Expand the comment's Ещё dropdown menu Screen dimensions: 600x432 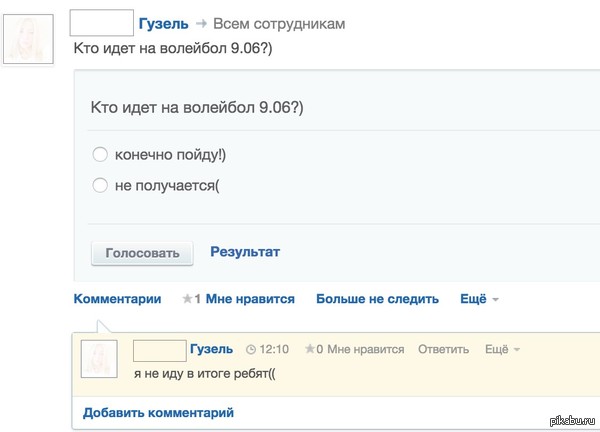coord(502,349)
